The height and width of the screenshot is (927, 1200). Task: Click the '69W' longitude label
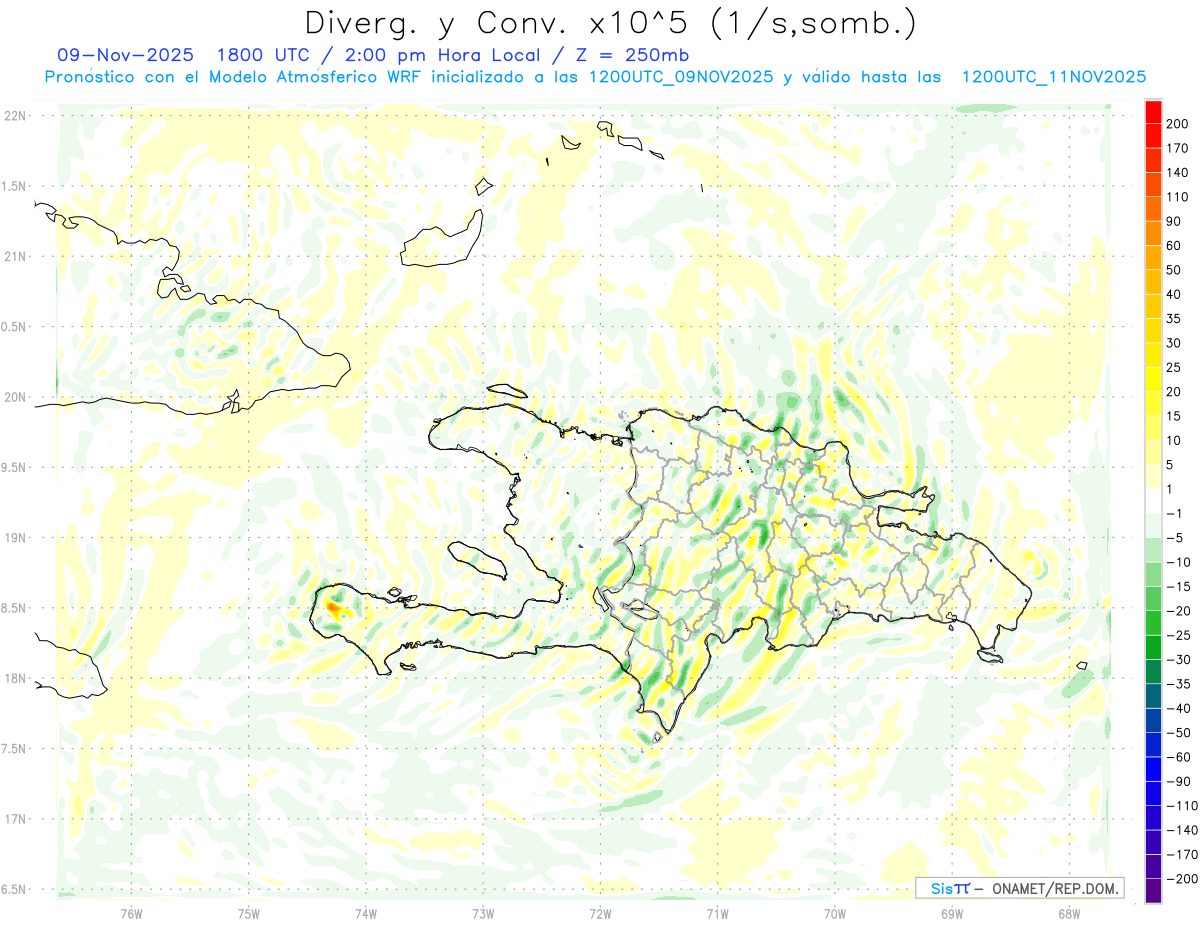(951, 912)
